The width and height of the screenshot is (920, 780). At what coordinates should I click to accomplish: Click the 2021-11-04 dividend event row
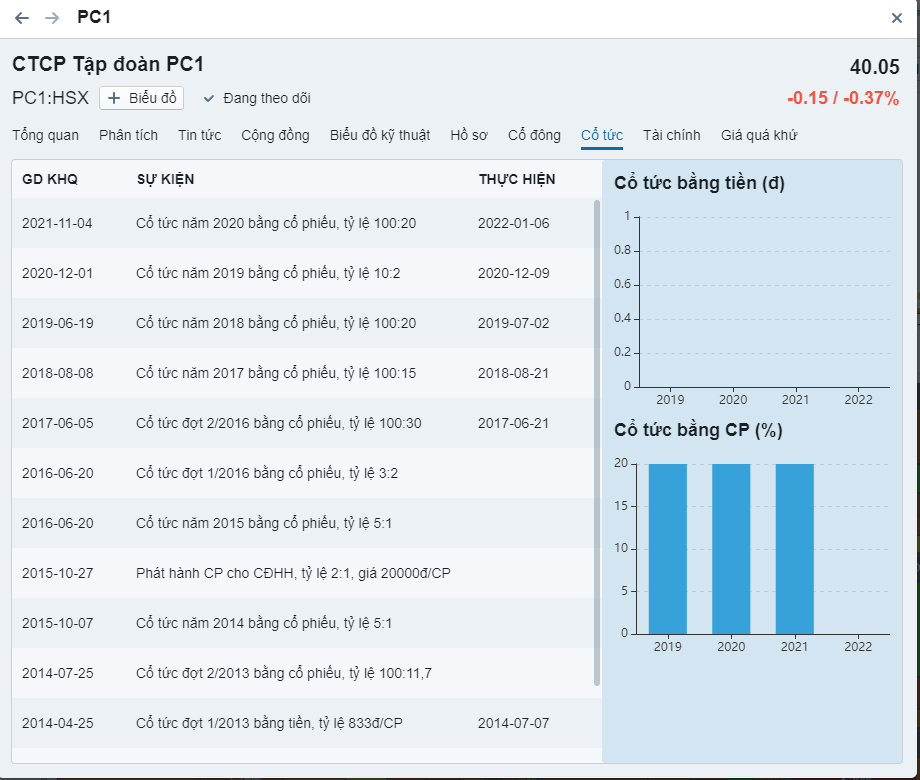pos(300,223)
